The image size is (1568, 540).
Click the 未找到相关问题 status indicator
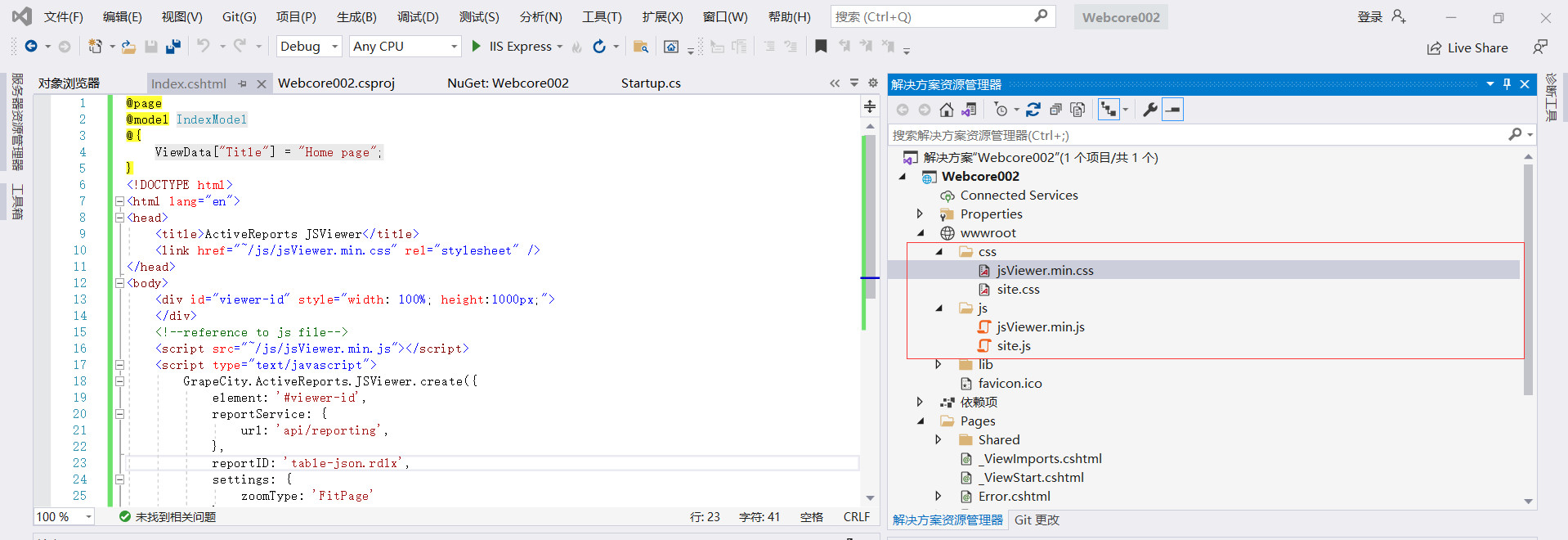click(168, 517)
